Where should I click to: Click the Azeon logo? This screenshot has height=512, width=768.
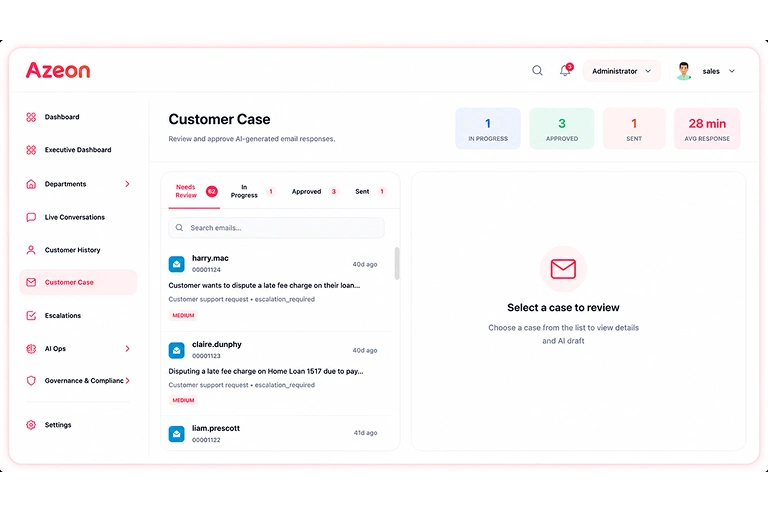58,71
